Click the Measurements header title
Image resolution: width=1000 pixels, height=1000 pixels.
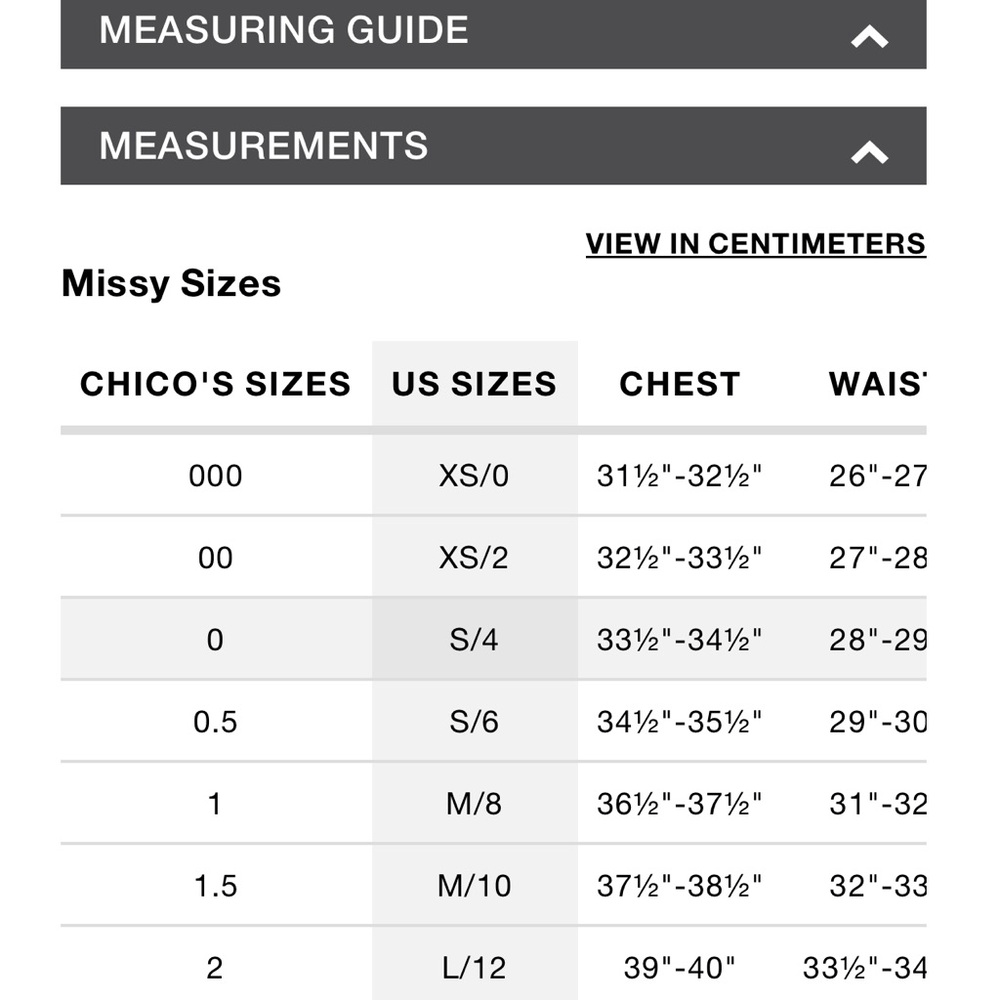(x=264, y=146)
